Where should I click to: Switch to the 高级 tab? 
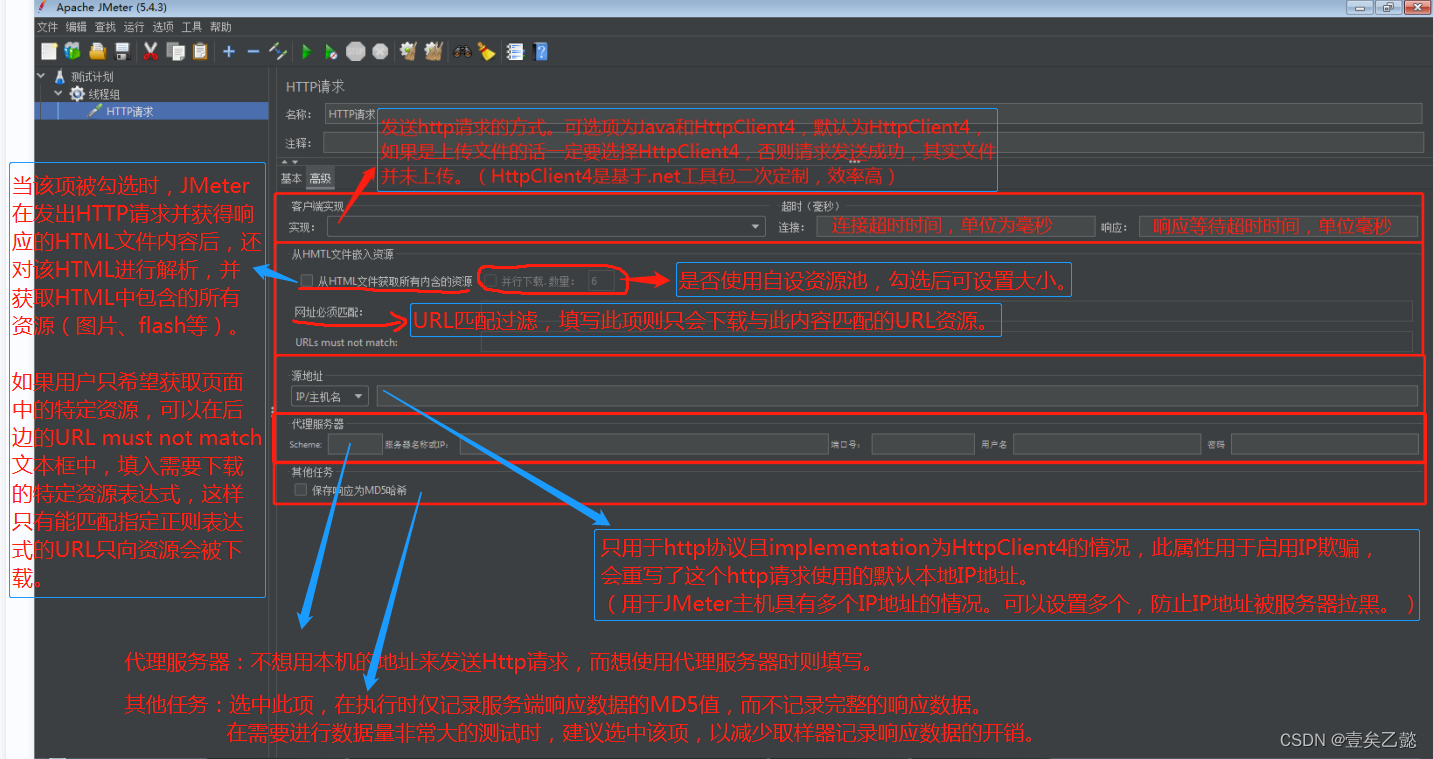pos(320,178)
